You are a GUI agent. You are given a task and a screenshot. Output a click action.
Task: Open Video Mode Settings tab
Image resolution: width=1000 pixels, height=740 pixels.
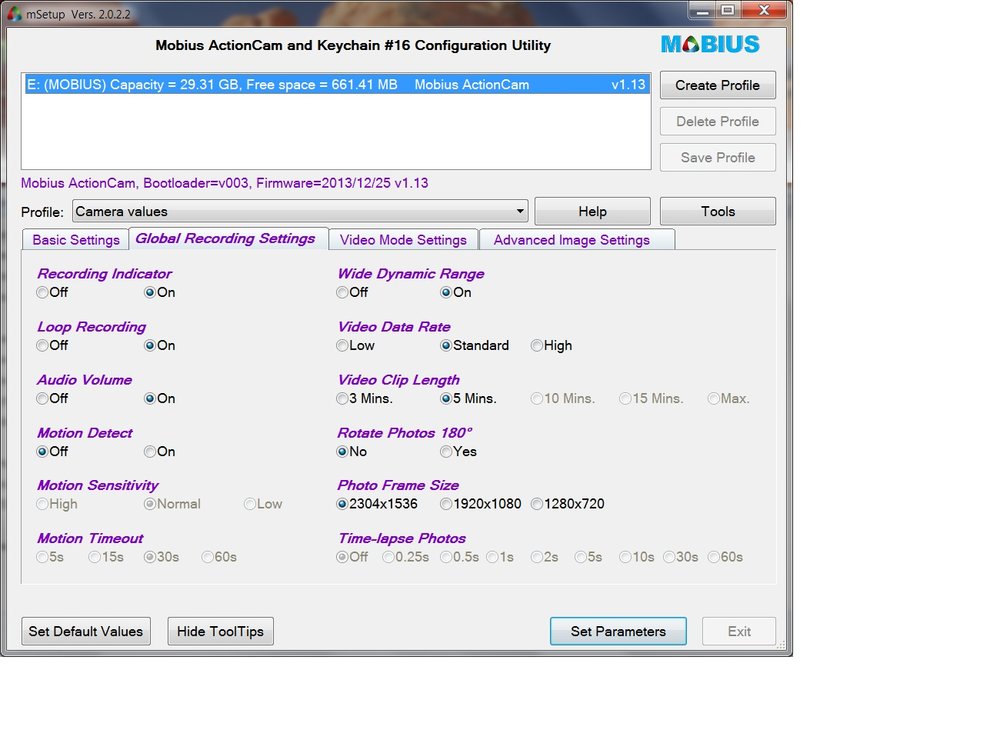(403, 240)
